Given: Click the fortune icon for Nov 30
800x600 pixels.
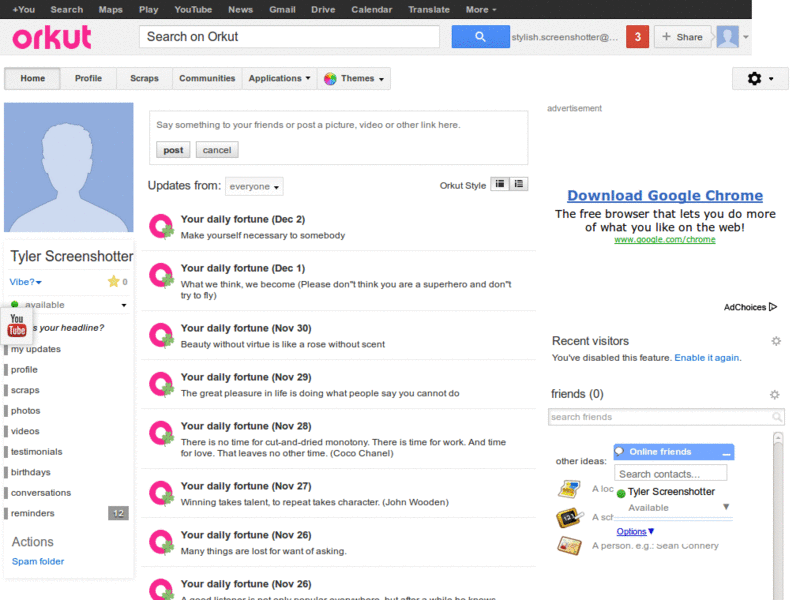Looking at the screenshot, I should coord(161,336).
